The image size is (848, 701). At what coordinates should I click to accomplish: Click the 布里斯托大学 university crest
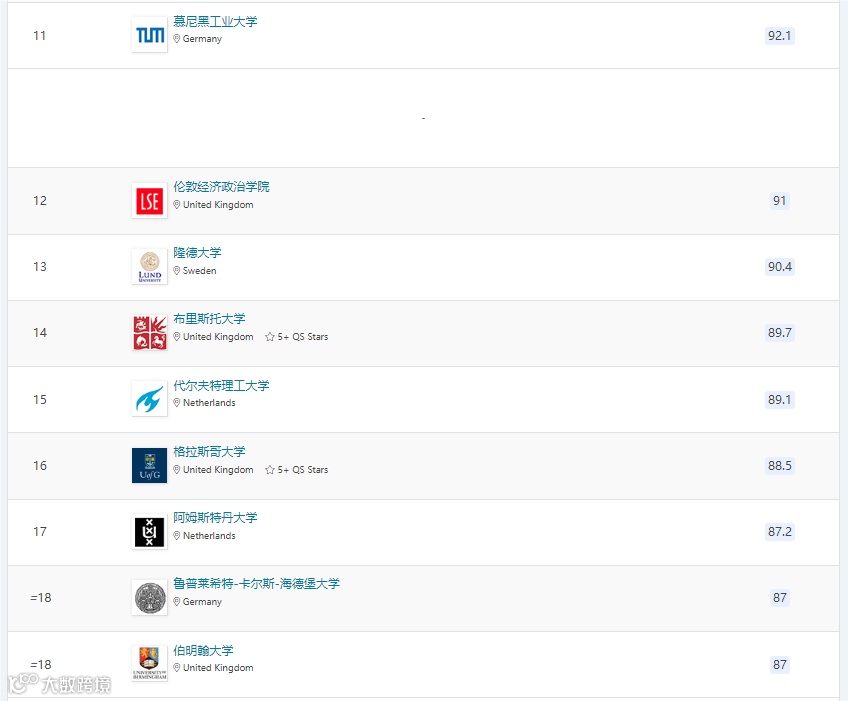tap(149, 332)
